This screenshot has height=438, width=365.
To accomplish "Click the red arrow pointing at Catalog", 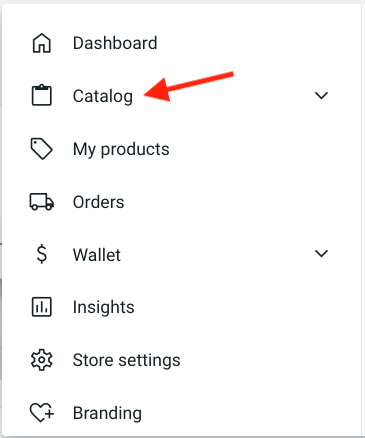I will coord(189,86).
